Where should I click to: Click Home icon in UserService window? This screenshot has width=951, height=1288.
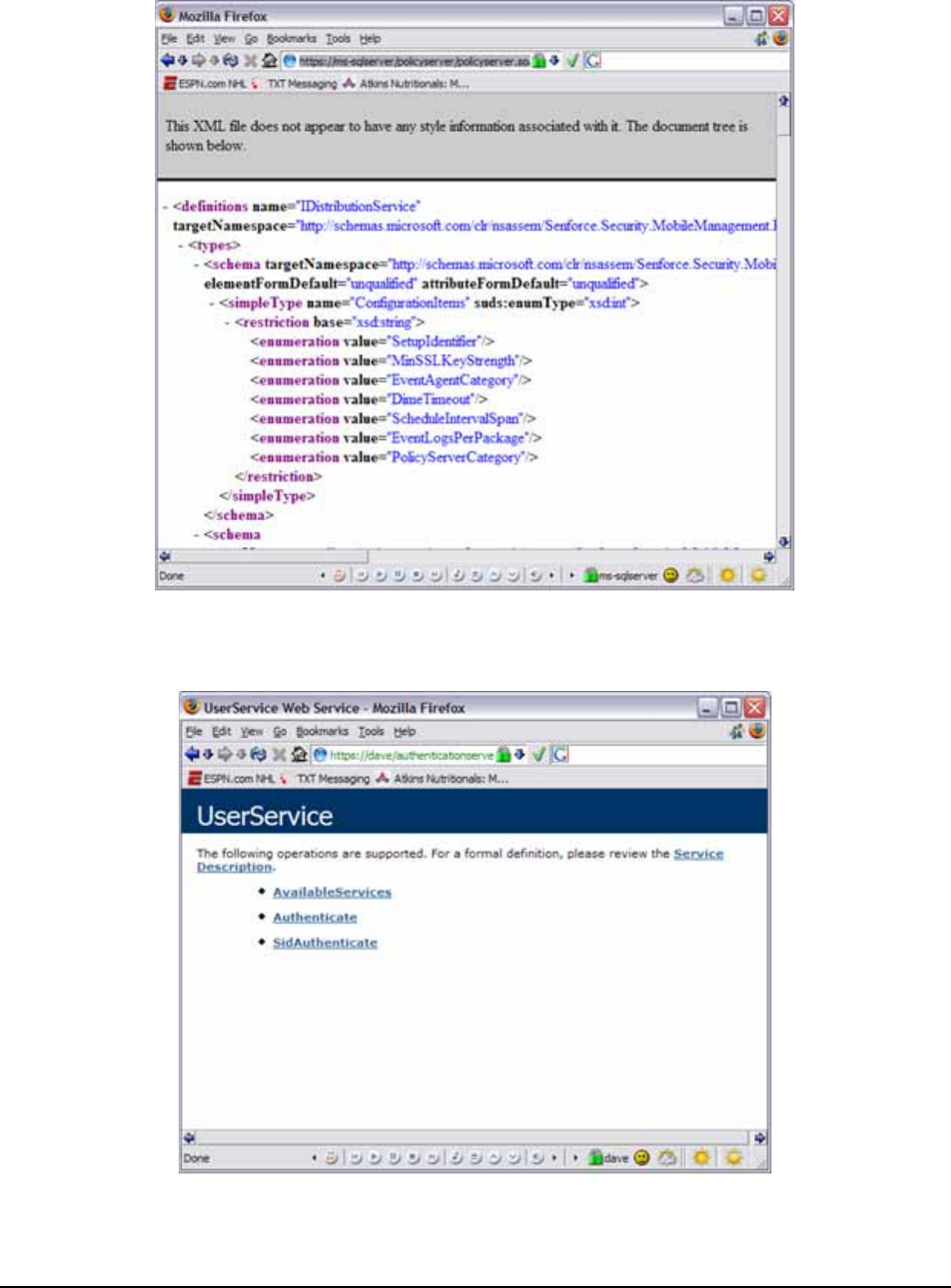[298, 755]
